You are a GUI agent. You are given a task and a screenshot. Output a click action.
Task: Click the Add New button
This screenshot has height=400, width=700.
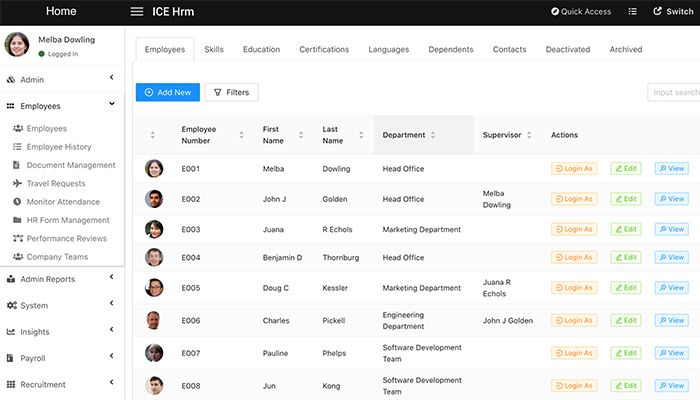(168, 92)
